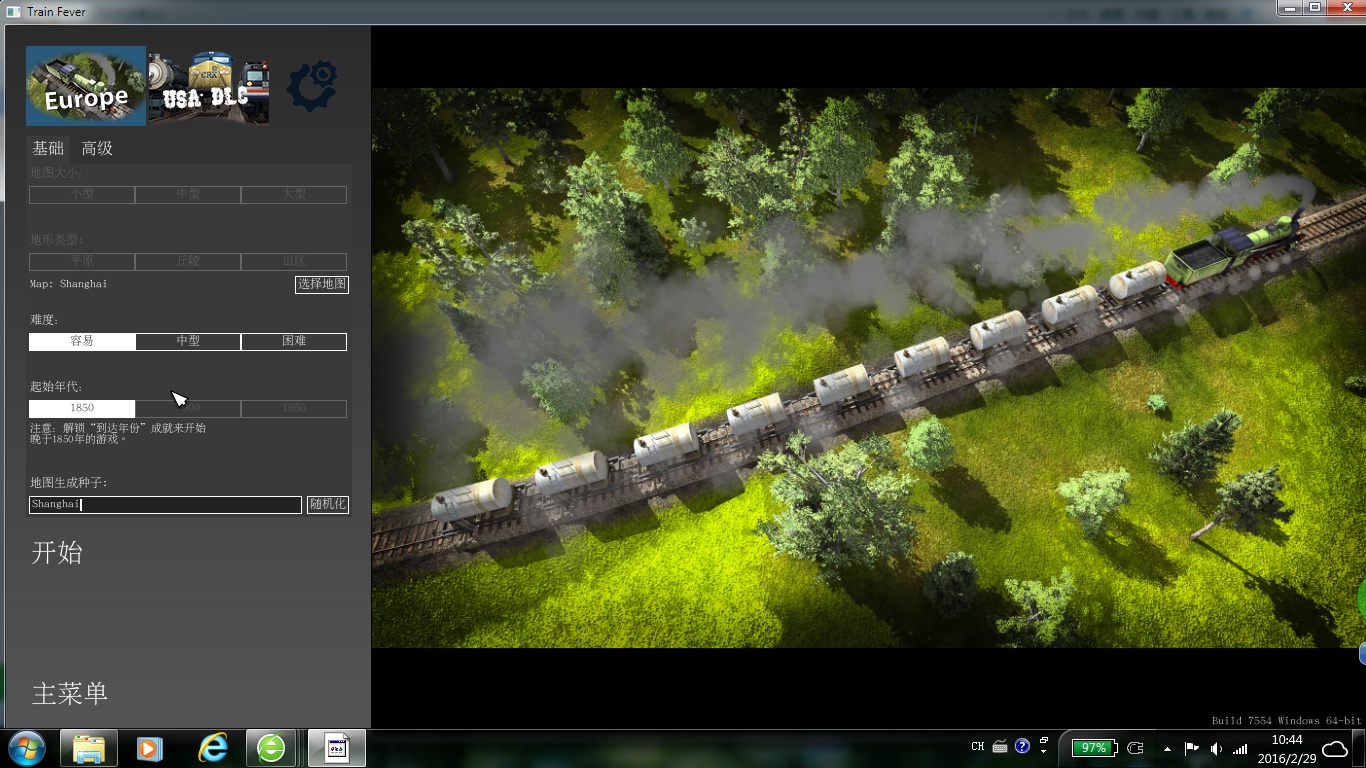1366x768 pixels.
Task: Switch to the Train Fever taskbar icon
Action: click(337, 748)
